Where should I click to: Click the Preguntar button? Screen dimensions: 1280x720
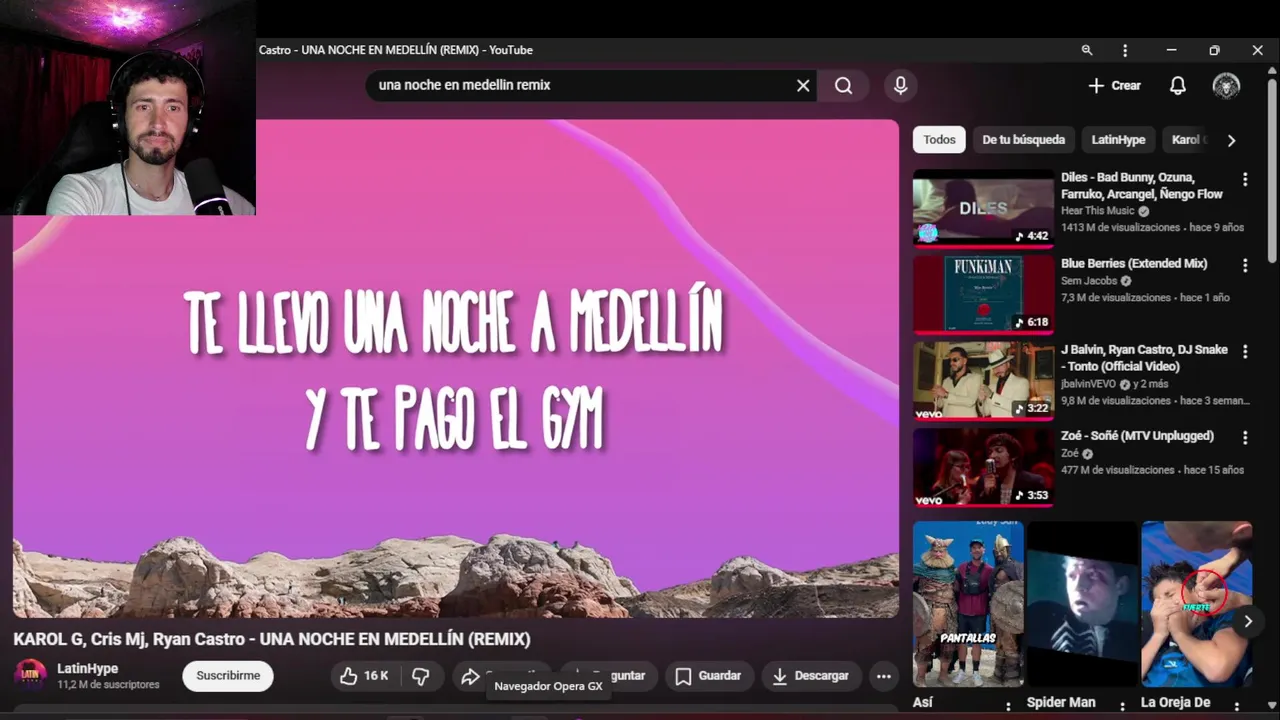(609, 676)
